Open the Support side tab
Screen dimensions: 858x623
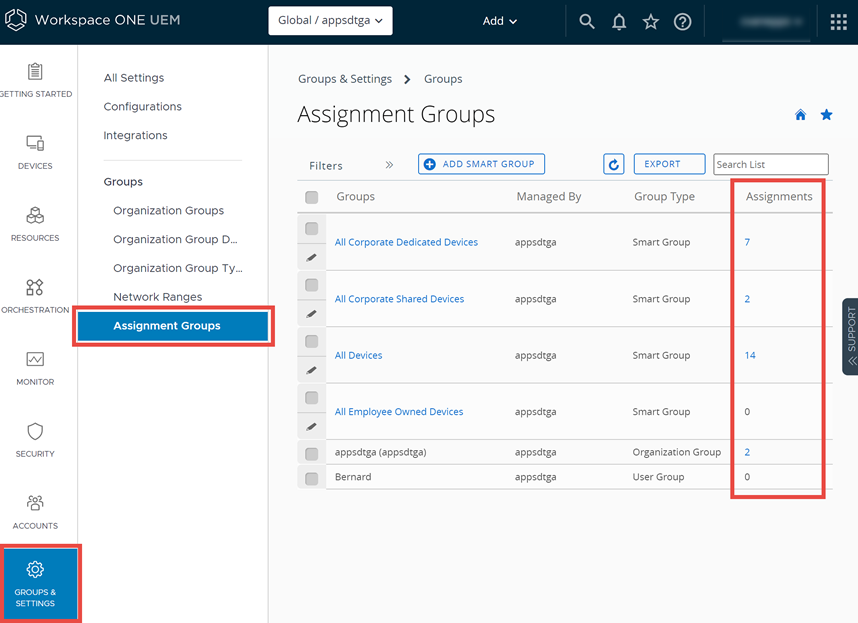tap(850, 336)
